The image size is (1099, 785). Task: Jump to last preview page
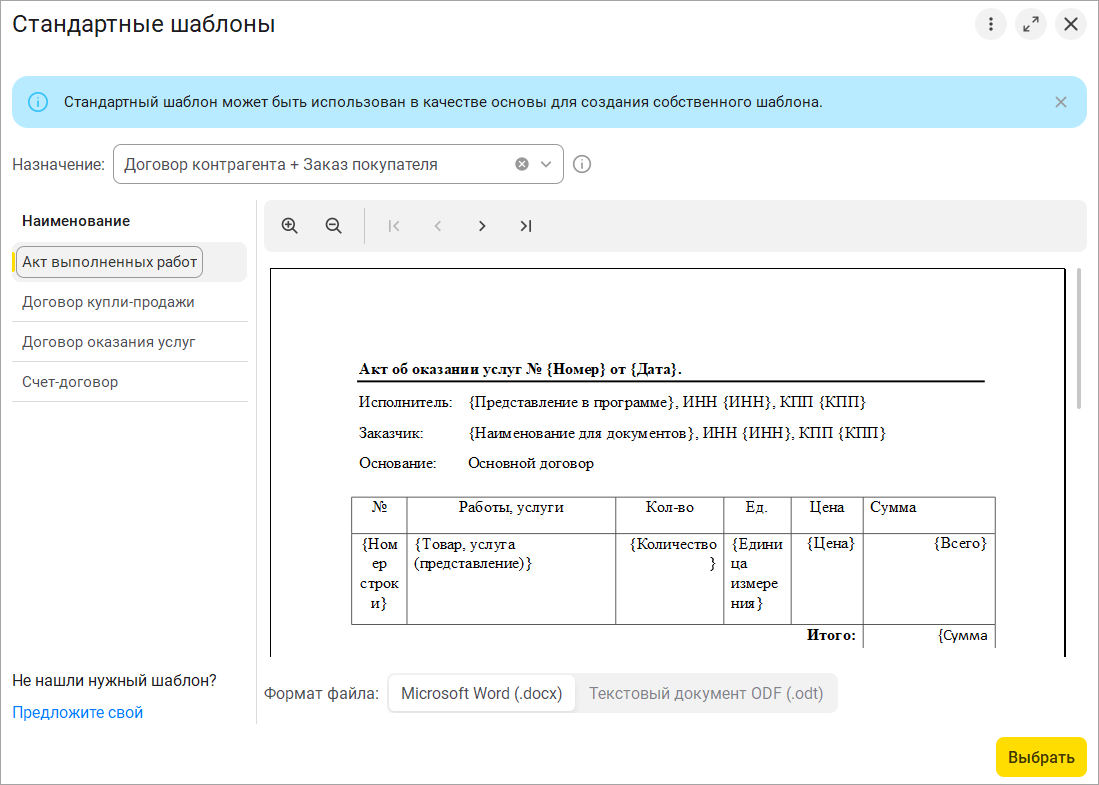(526, 226)
